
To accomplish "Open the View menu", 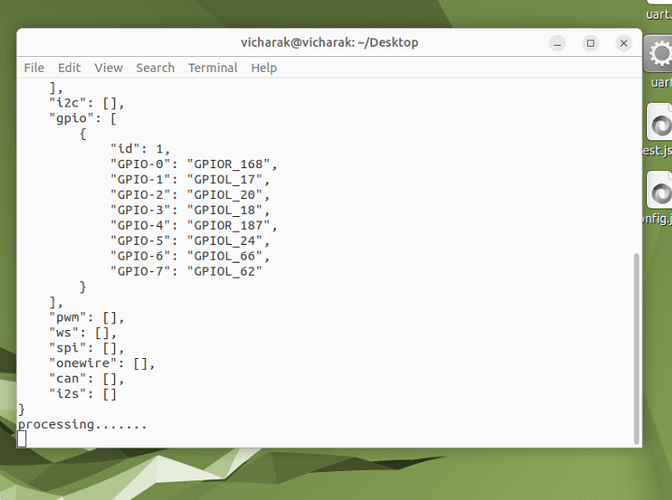I will [108, 68].
